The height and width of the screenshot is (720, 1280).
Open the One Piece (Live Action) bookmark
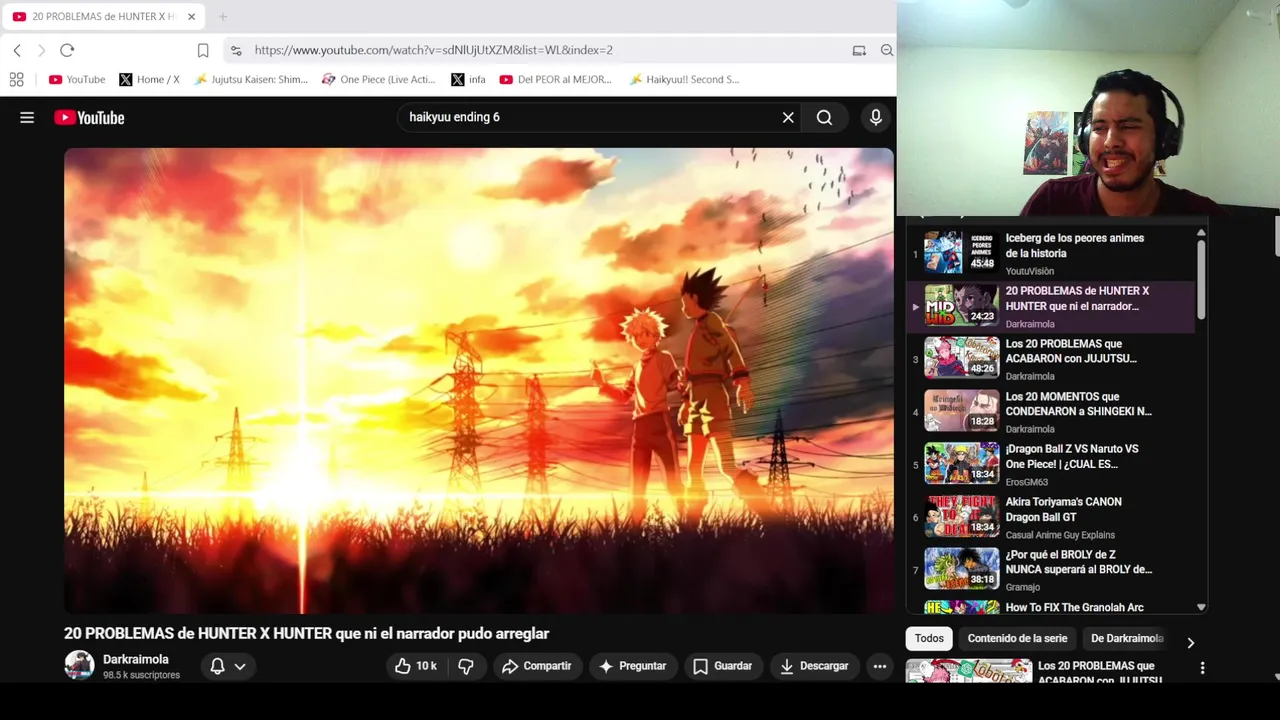378,79
